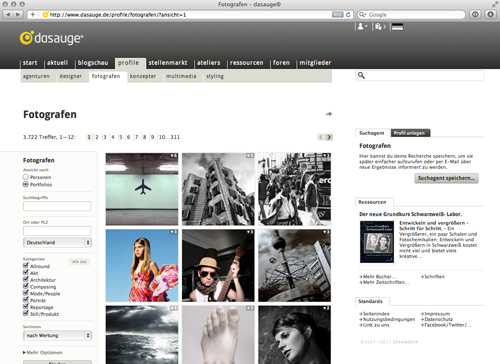Open the Schwarzweiß-Labor book cover image
The width and height of the screenshot is (500, 364).
pyautogui.click(x=377, y=242)
